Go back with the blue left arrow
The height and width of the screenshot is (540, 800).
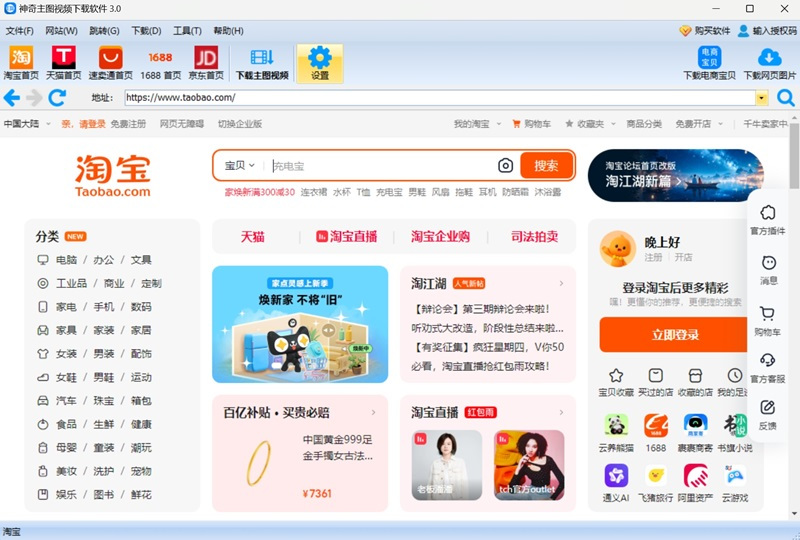[x=12, y=97]
